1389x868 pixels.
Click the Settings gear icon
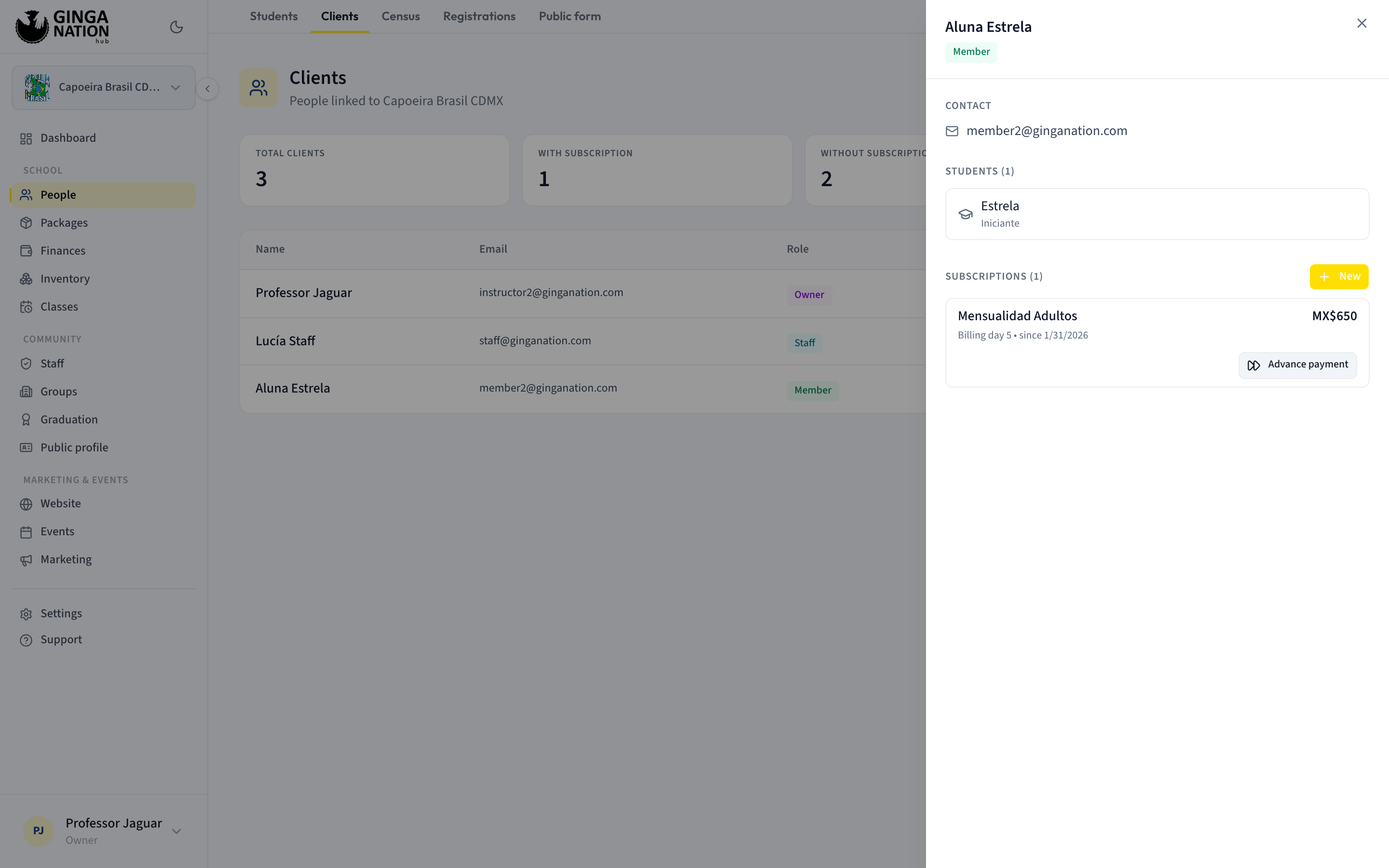point(26,614)
